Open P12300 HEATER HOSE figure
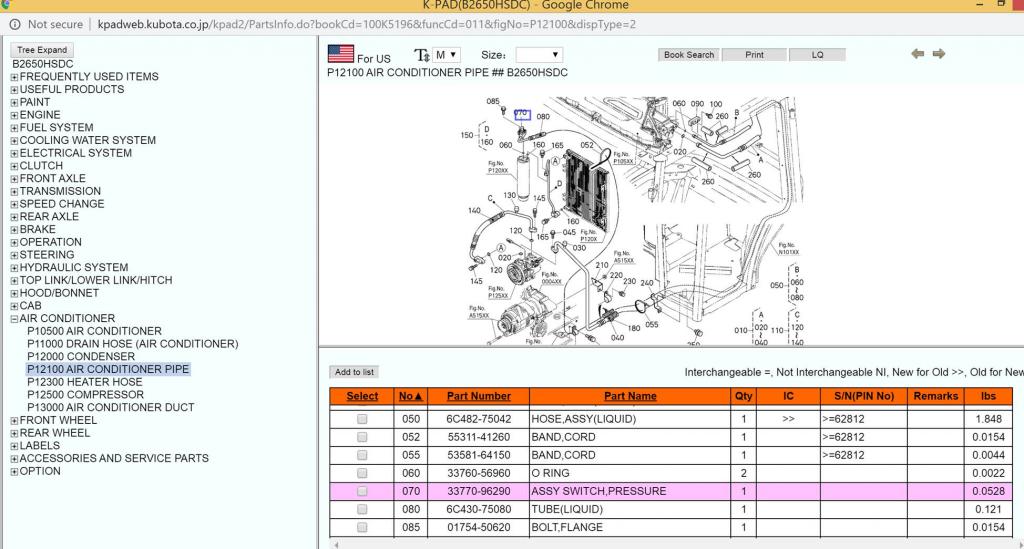 pyautogui.click(x=84, y=382)
